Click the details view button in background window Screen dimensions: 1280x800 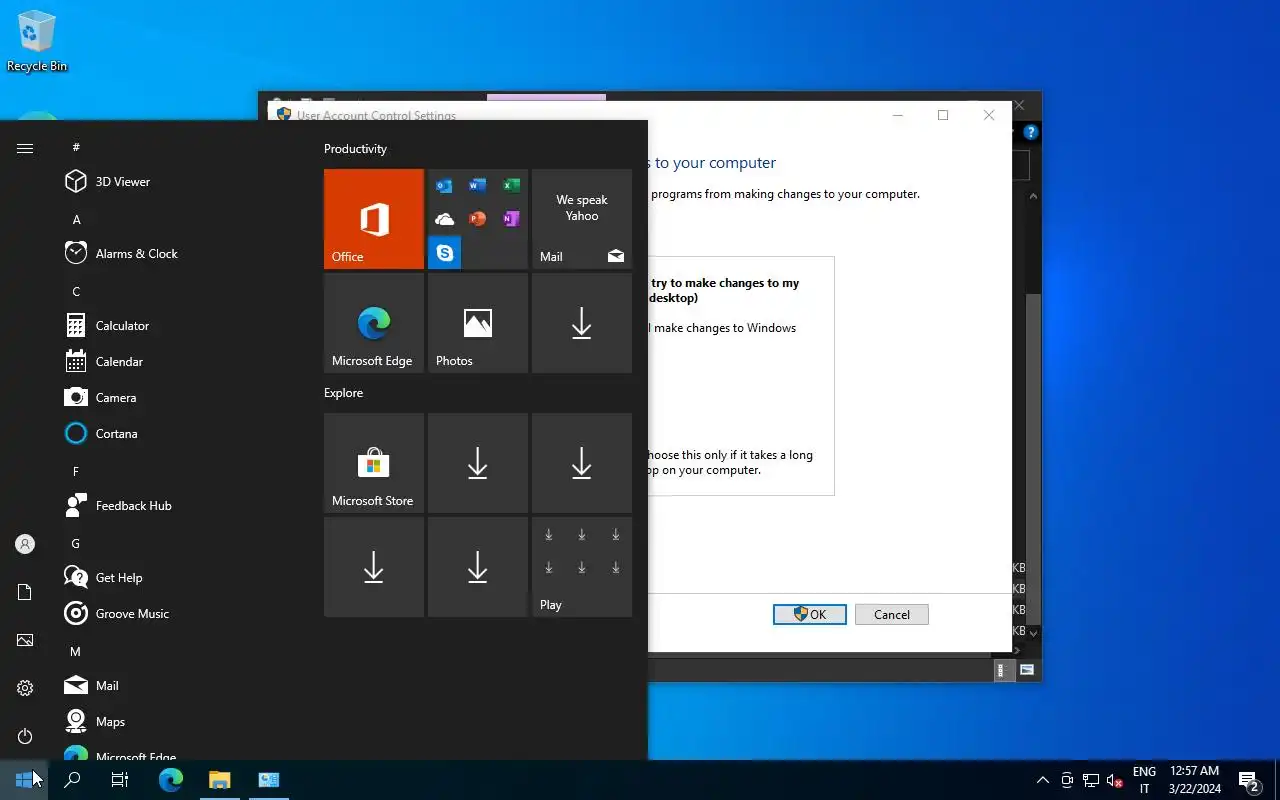point(1002,670)
